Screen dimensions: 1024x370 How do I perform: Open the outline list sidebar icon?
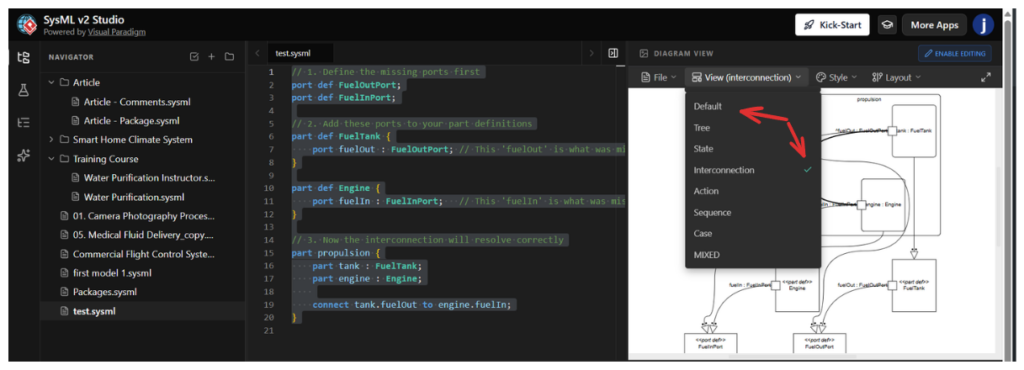tap(24, 122)
